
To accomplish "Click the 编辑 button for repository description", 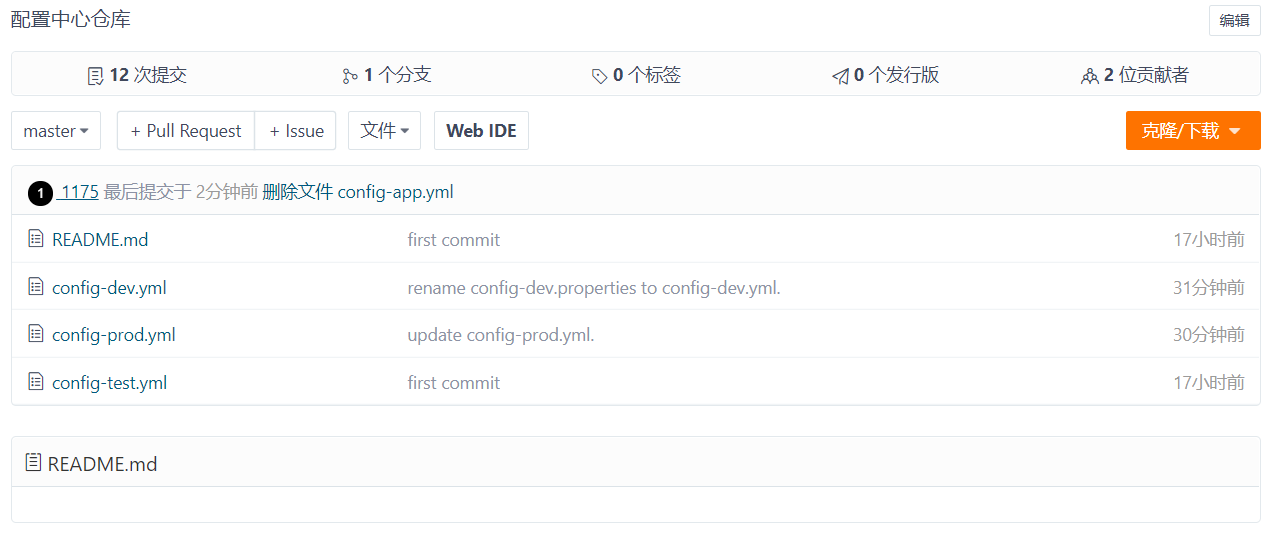I will point(1234,20).
